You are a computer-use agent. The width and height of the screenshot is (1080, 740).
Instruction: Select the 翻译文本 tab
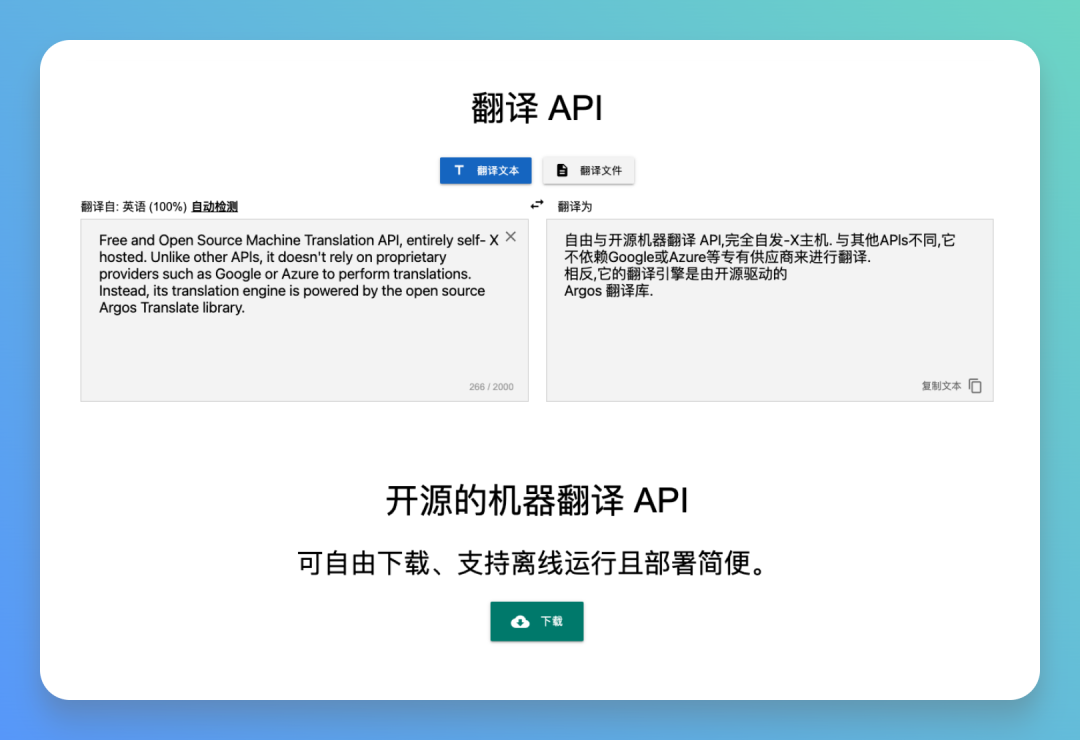(486, 170)
